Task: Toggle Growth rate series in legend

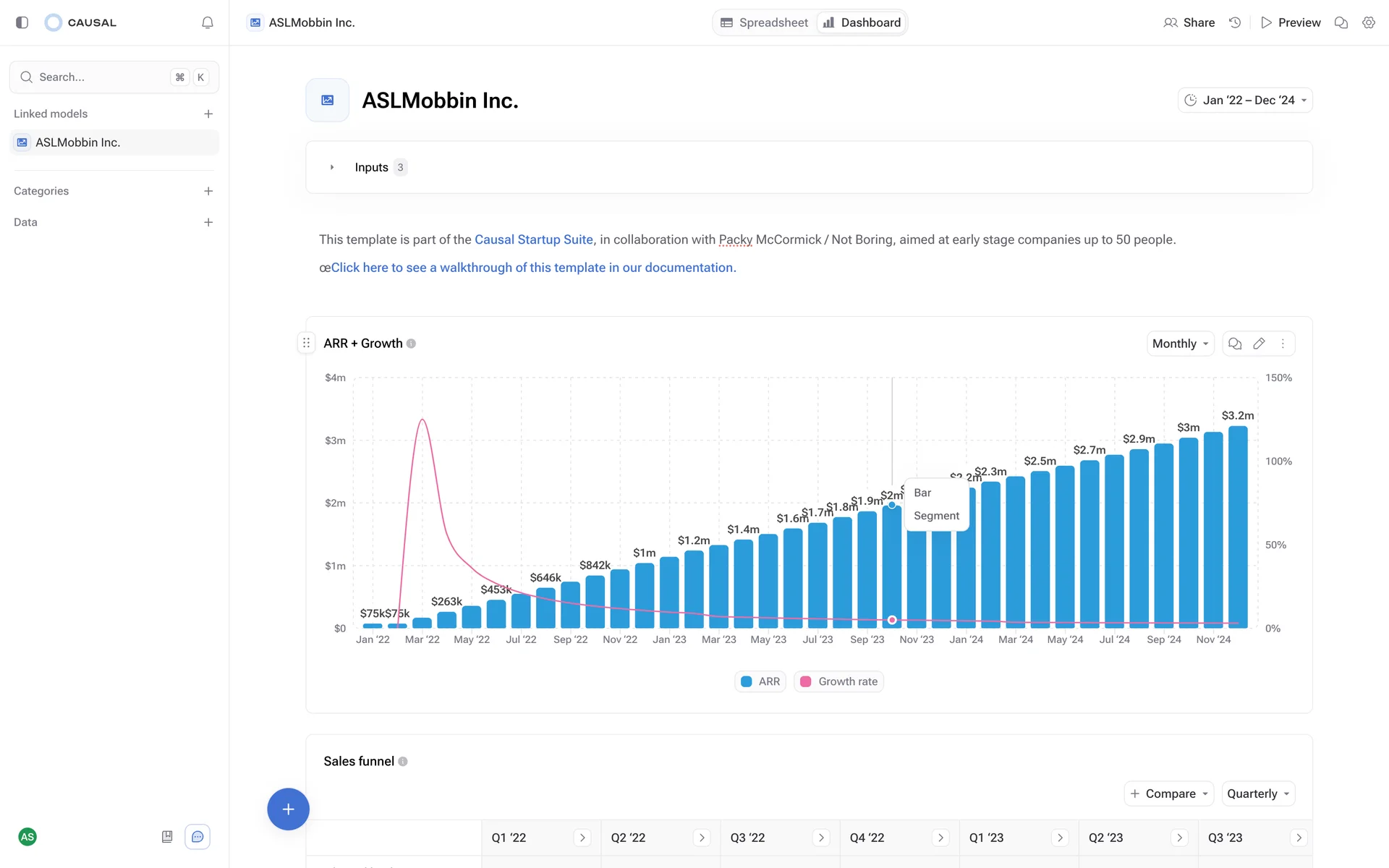Action: pyautogui.click(x=838, y=681)
